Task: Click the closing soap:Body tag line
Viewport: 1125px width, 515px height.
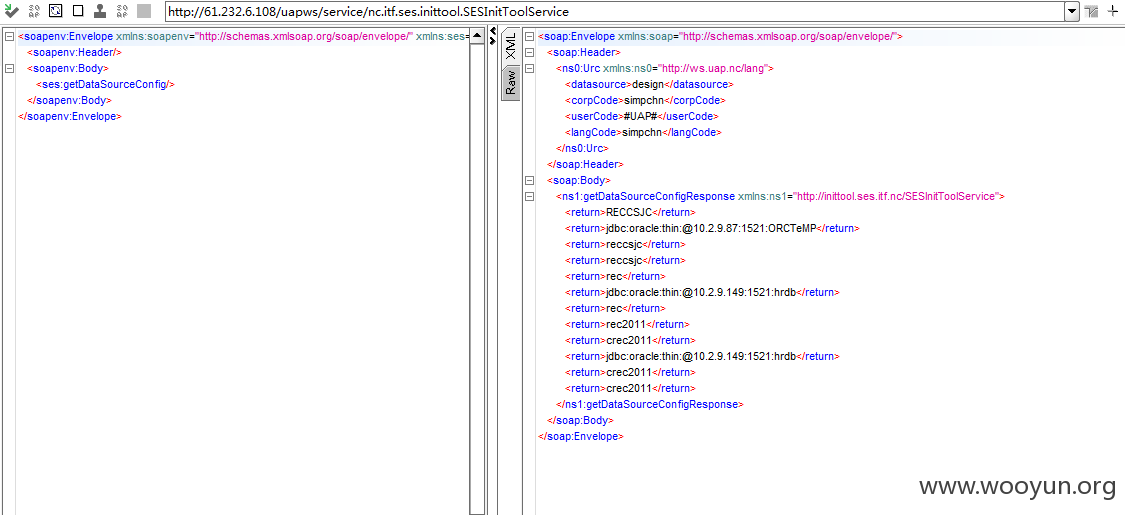Action: click(580, 420)
